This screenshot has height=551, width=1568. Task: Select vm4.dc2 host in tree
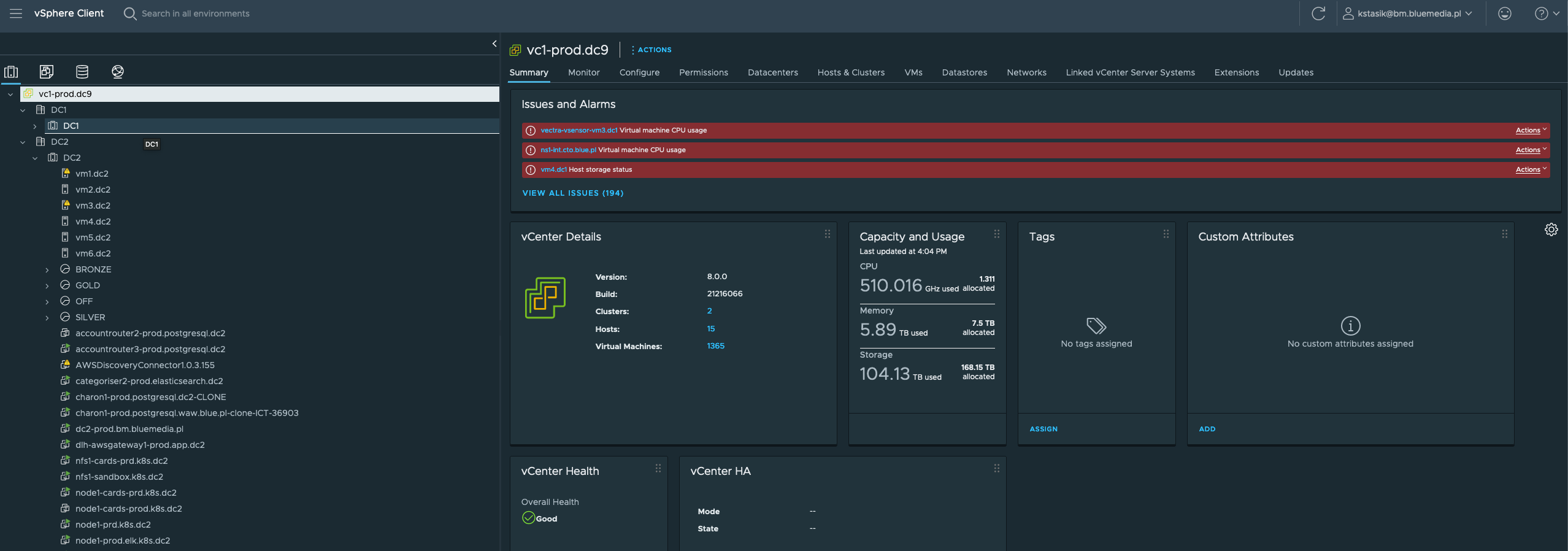point(93,222)
